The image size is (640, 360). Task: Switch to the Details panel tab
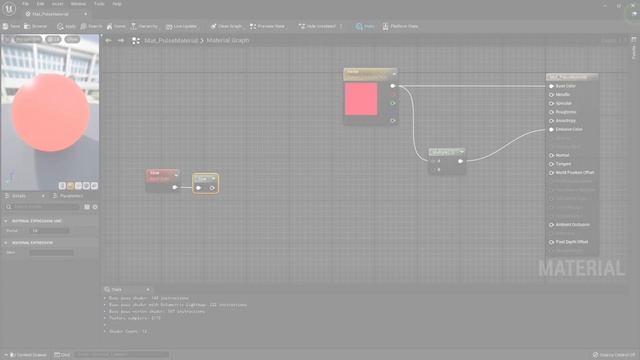tap(18, 196)
